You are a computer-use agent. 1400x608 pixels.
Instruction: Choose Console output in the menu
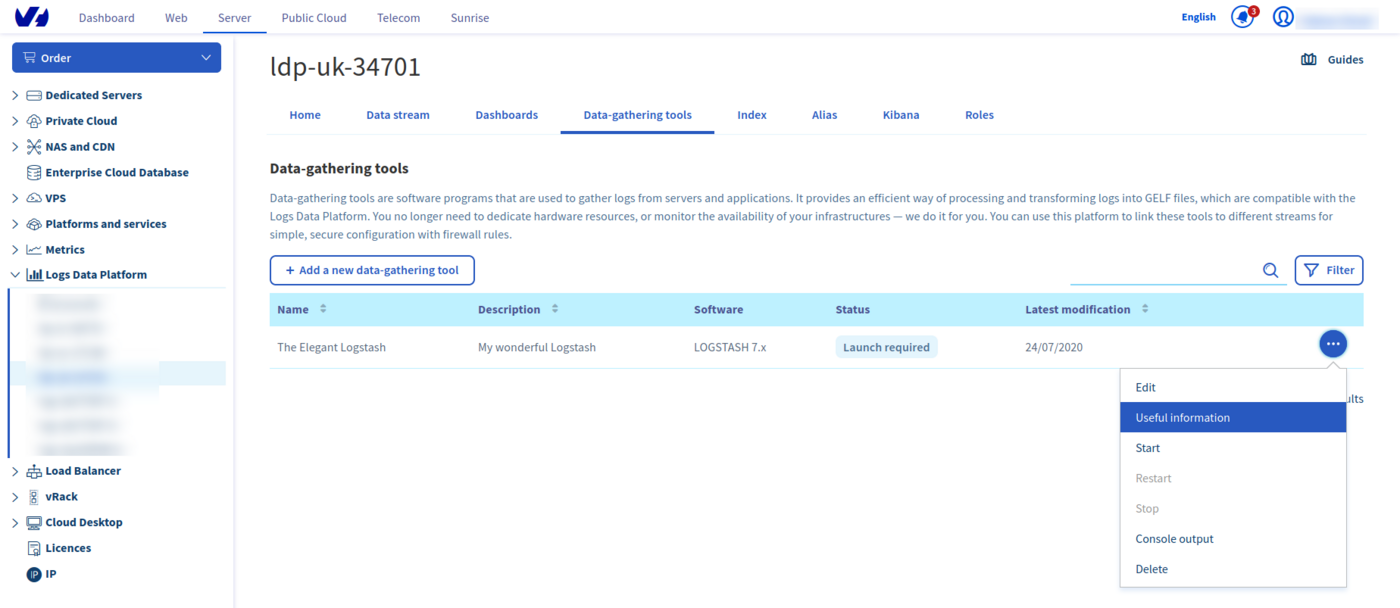(1174, 539)
